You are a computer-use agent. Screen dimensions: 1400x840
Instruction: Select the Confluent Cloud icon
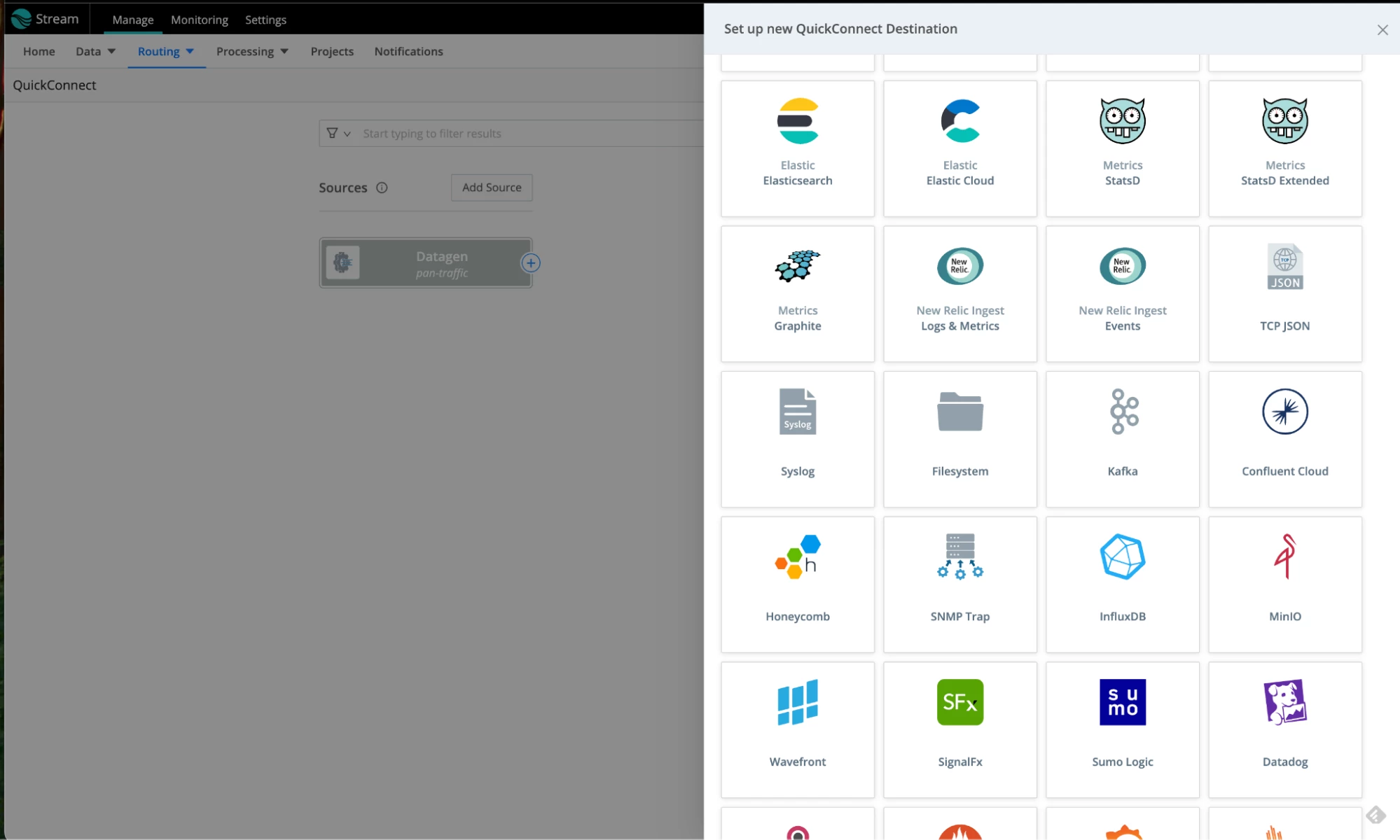1285,412
